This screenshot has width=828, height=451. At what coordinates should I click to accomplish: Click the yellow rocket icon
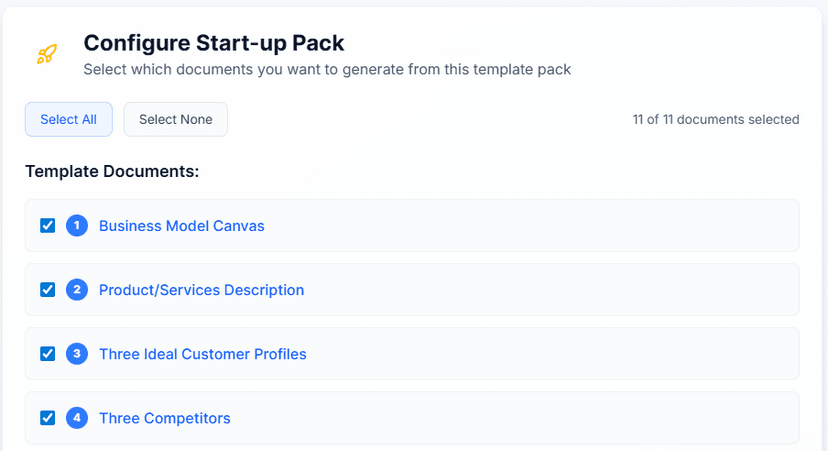(46, 54)
